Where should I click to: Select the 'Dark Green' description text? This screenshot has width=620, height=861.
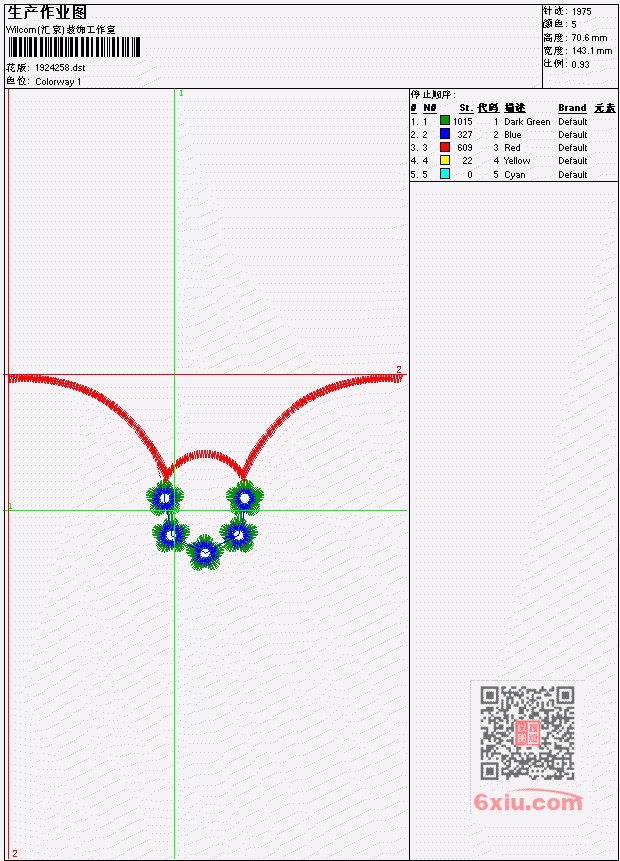click(x=527, y=121)
